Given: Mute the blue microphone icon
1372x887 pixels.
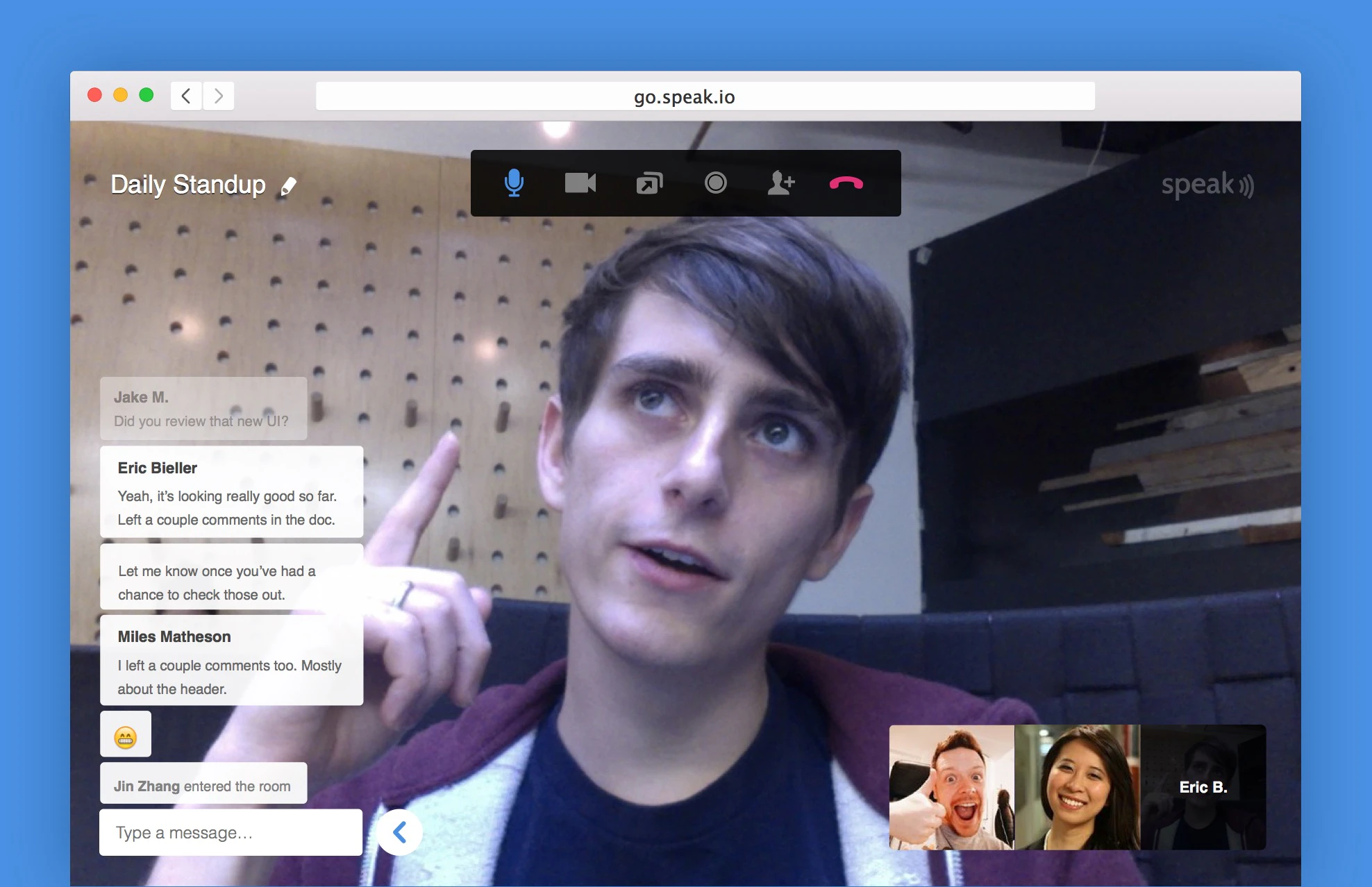Looking at the screenshot, I should 514,183.
